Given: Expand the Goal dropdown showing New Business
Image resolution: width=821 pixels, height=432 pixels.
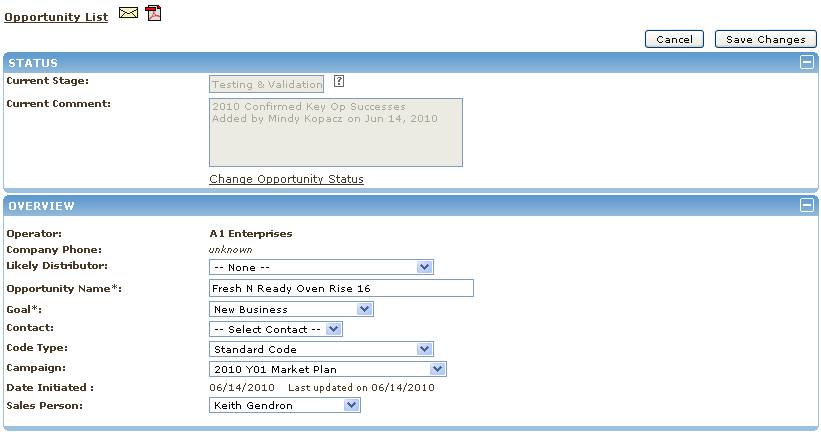Looking at the screenshot, I should pos(291,309).
